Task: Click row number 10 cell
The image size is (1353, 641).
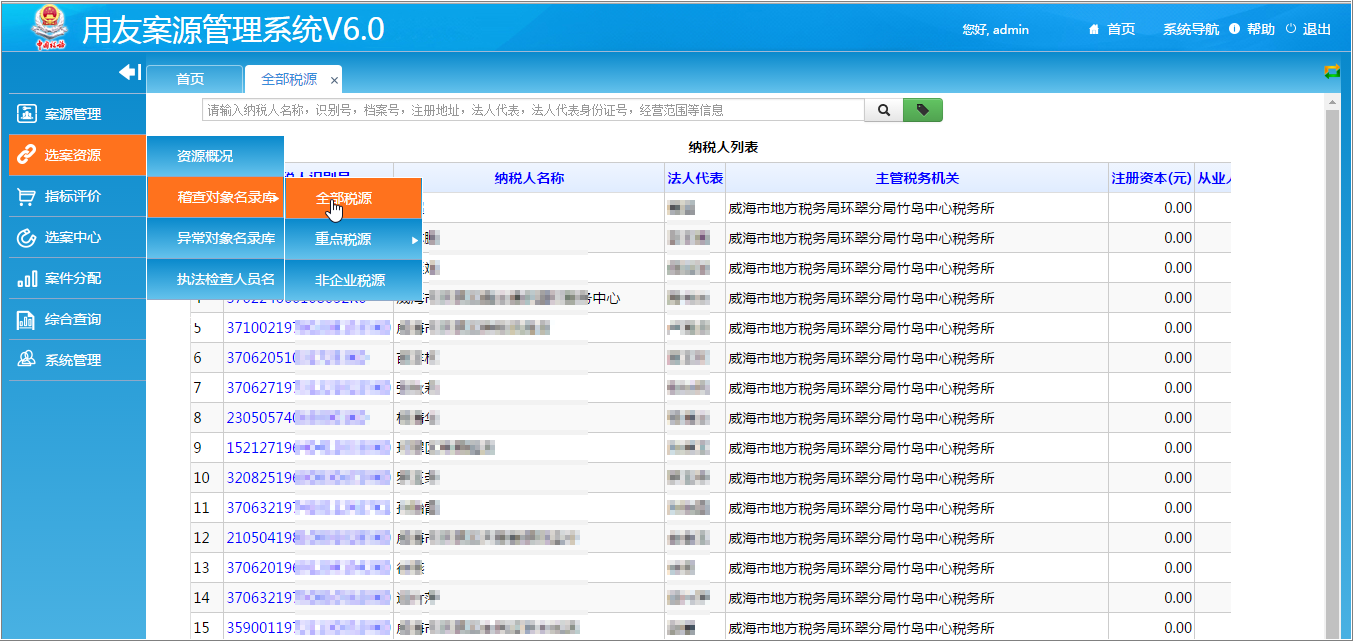Action: click(207, 478)
